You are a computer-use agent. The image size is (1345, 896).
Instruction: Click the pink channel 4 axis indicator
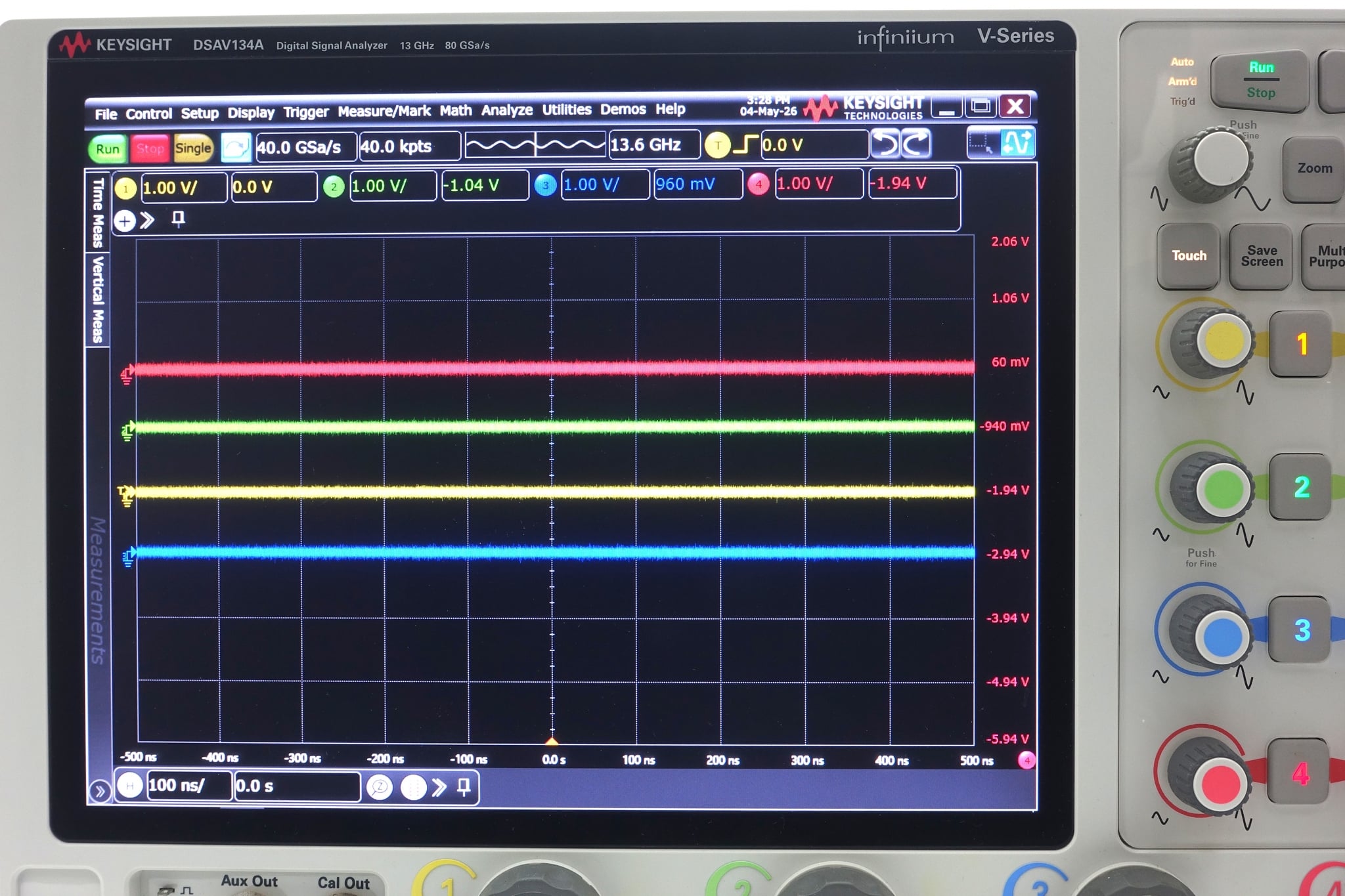1026,760
